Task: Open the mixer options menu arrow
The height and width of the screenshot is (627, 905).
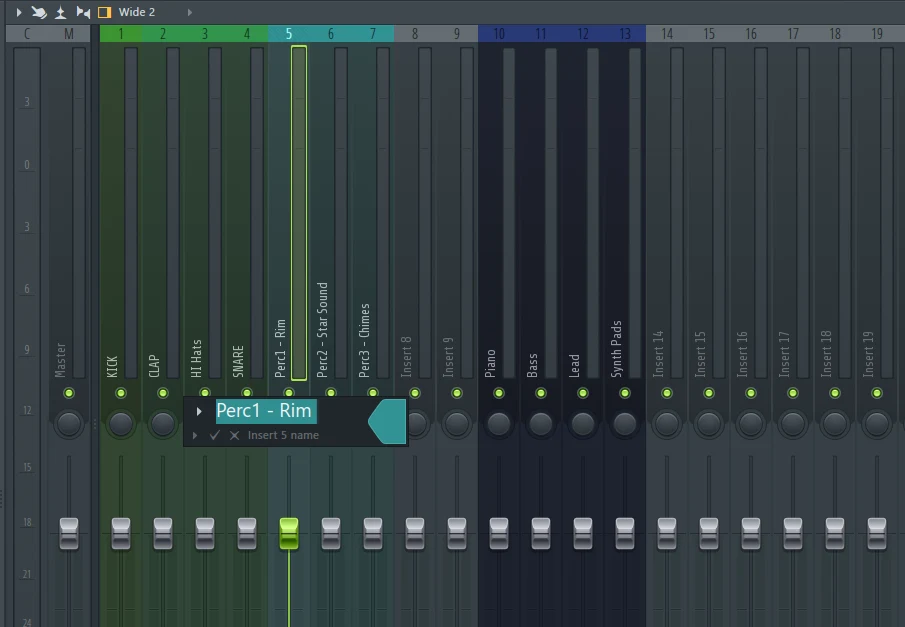Action: point(18,12)
